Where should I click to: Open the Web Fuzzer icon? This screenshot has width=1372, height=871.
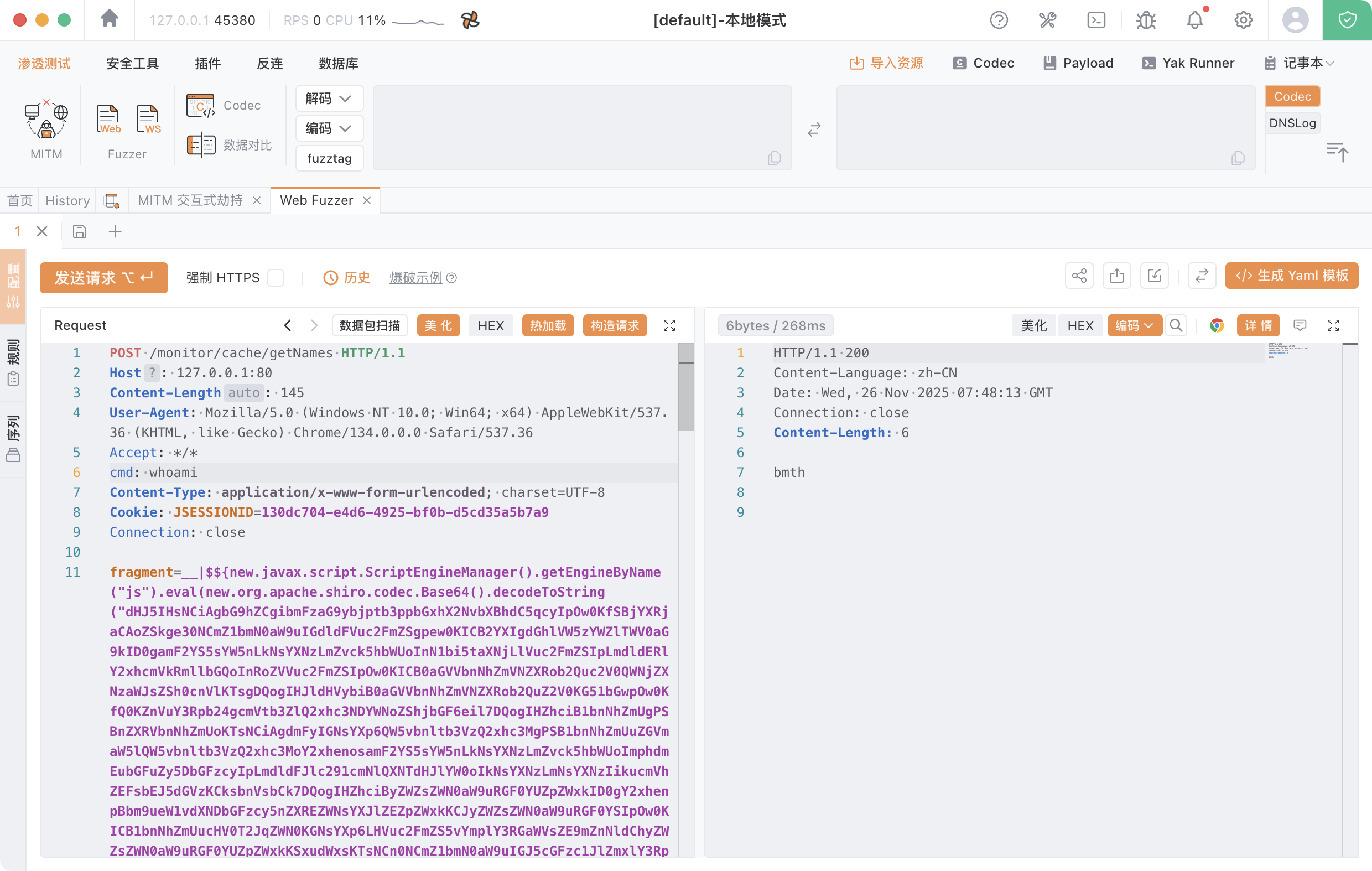pos(108,119)
